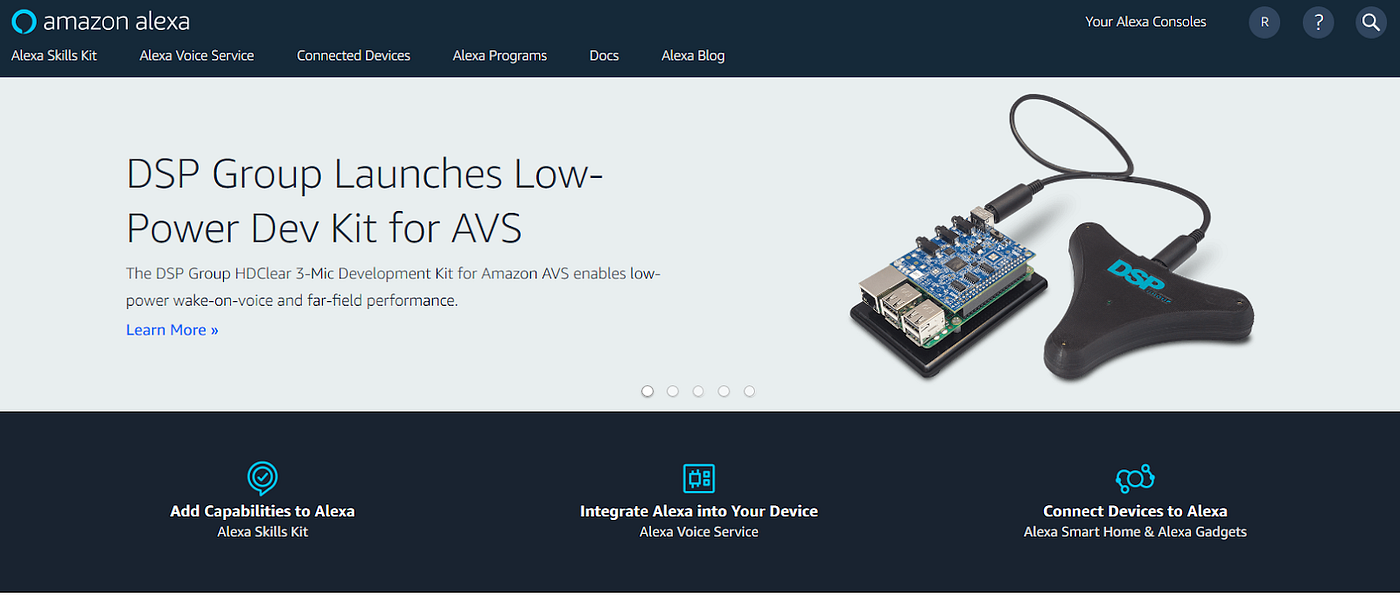The width and height of the screenshot is (1400, 613).
Task: Click the Add Capabilities to Alexa heading
Action: (x=263, y=511)
